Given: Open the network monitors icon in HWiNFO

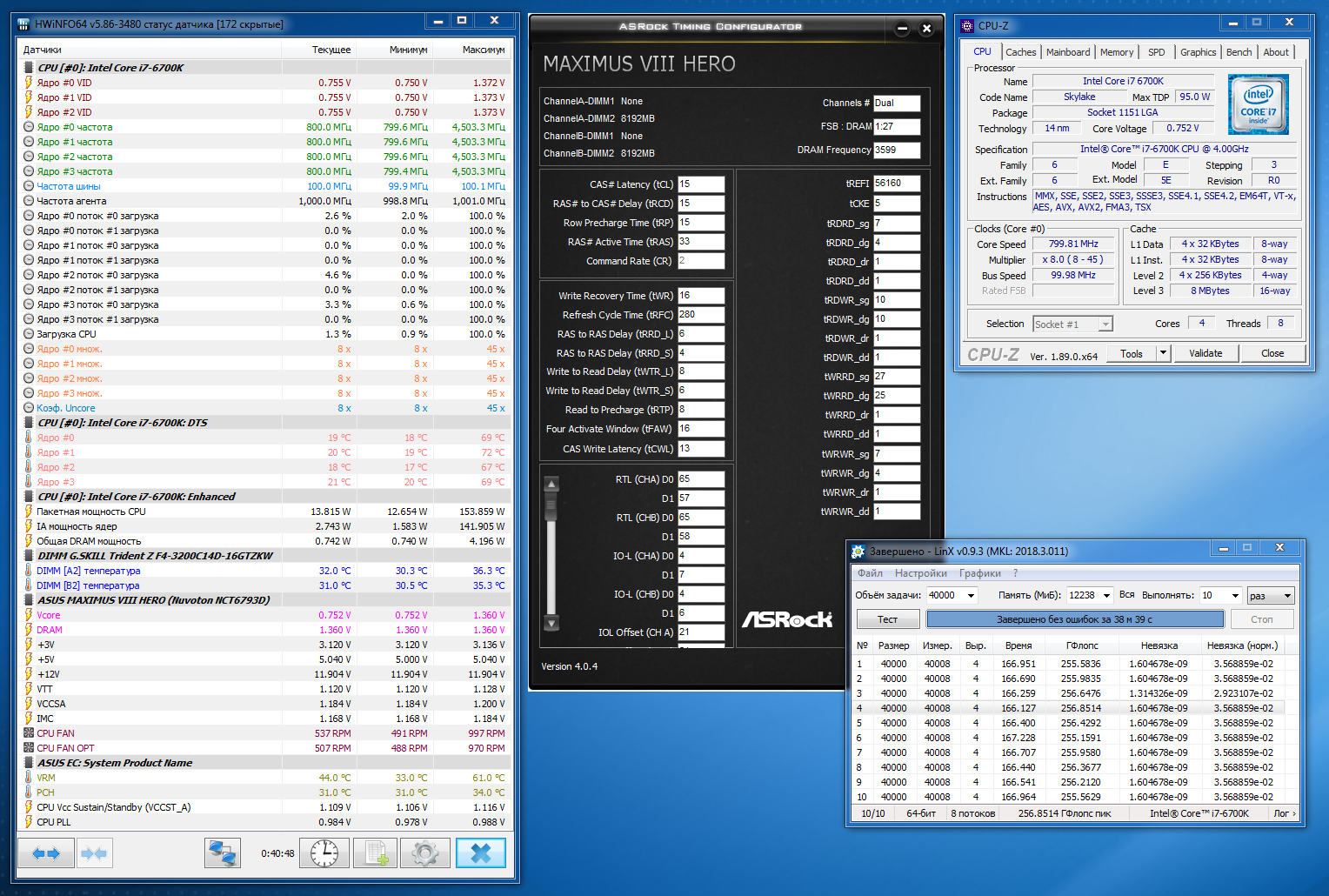Looking at the screenshot, I should click(223, 853).
